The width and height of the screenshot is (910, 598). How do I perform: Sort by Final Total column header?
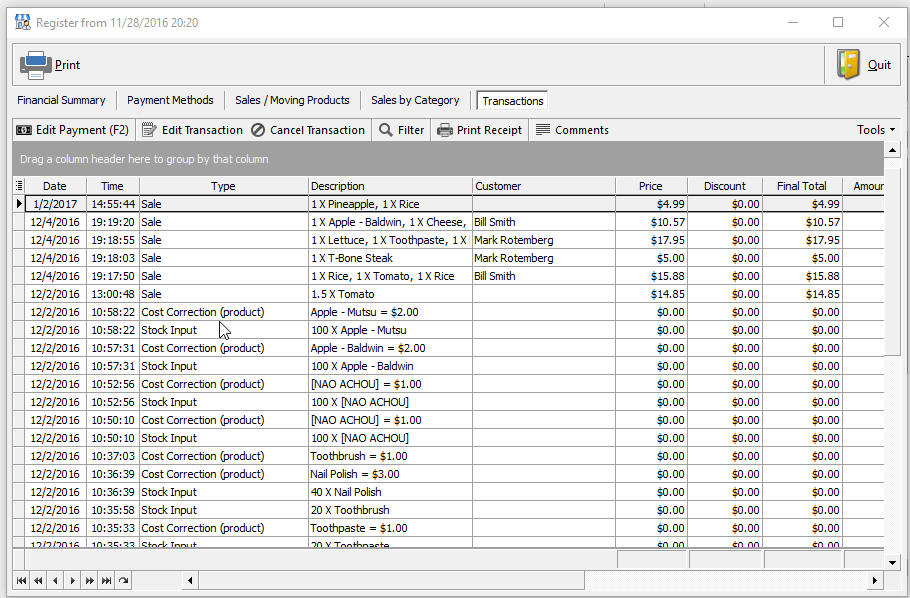(802, 186)
